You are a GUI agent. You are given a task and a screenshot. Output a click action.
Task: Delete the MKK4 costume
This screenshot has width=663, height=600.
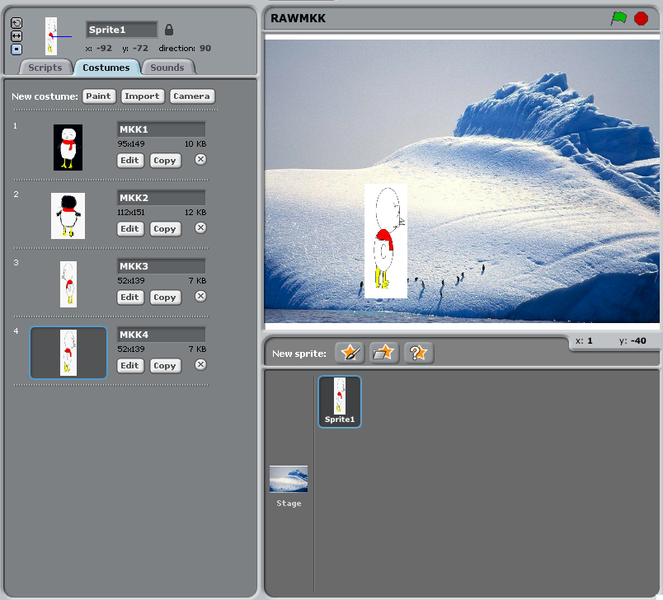point(201,365)
